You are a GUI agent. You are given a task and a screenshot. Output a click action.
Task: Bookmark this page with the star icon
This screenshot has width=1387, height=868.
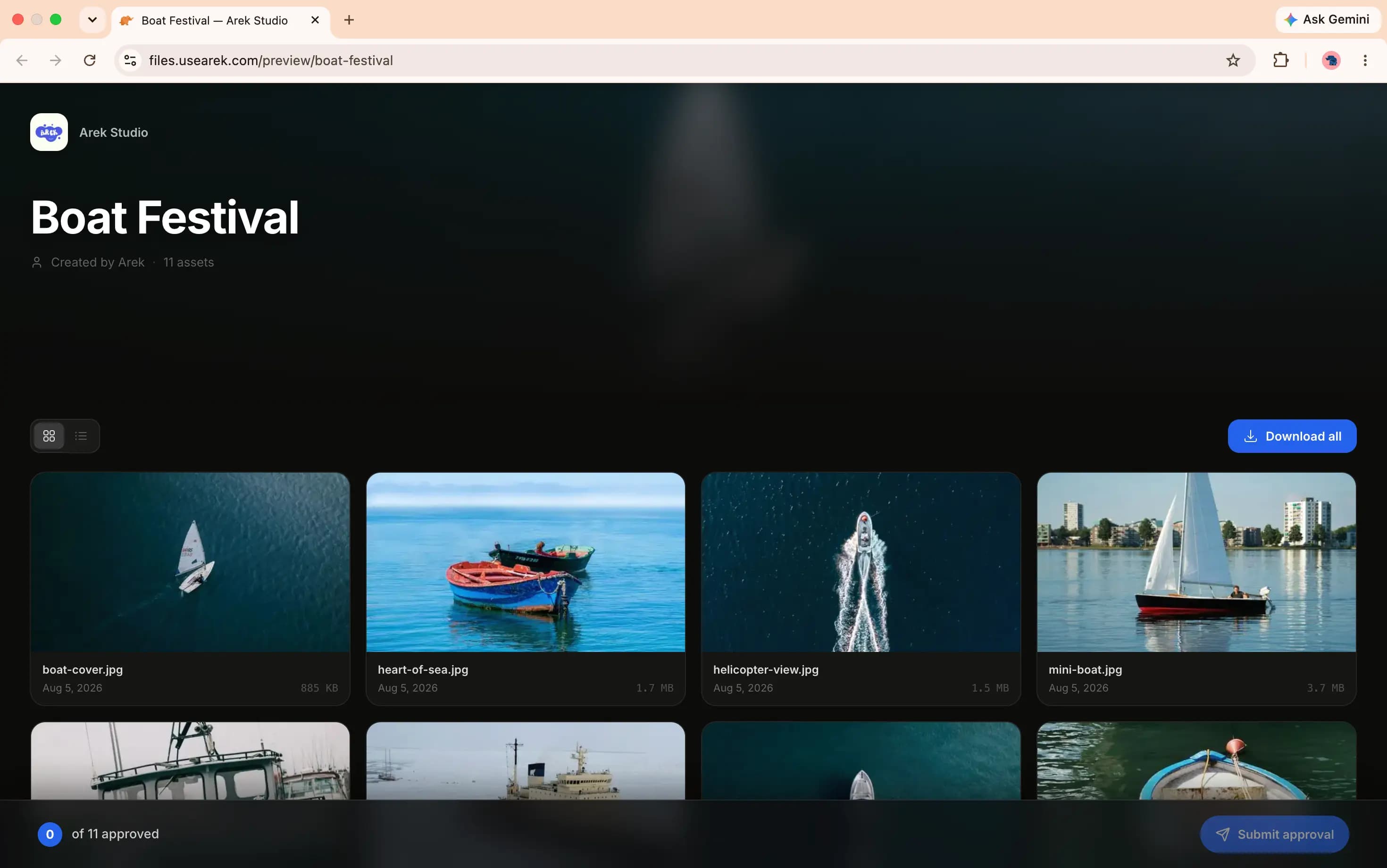tap(1233, 60)
